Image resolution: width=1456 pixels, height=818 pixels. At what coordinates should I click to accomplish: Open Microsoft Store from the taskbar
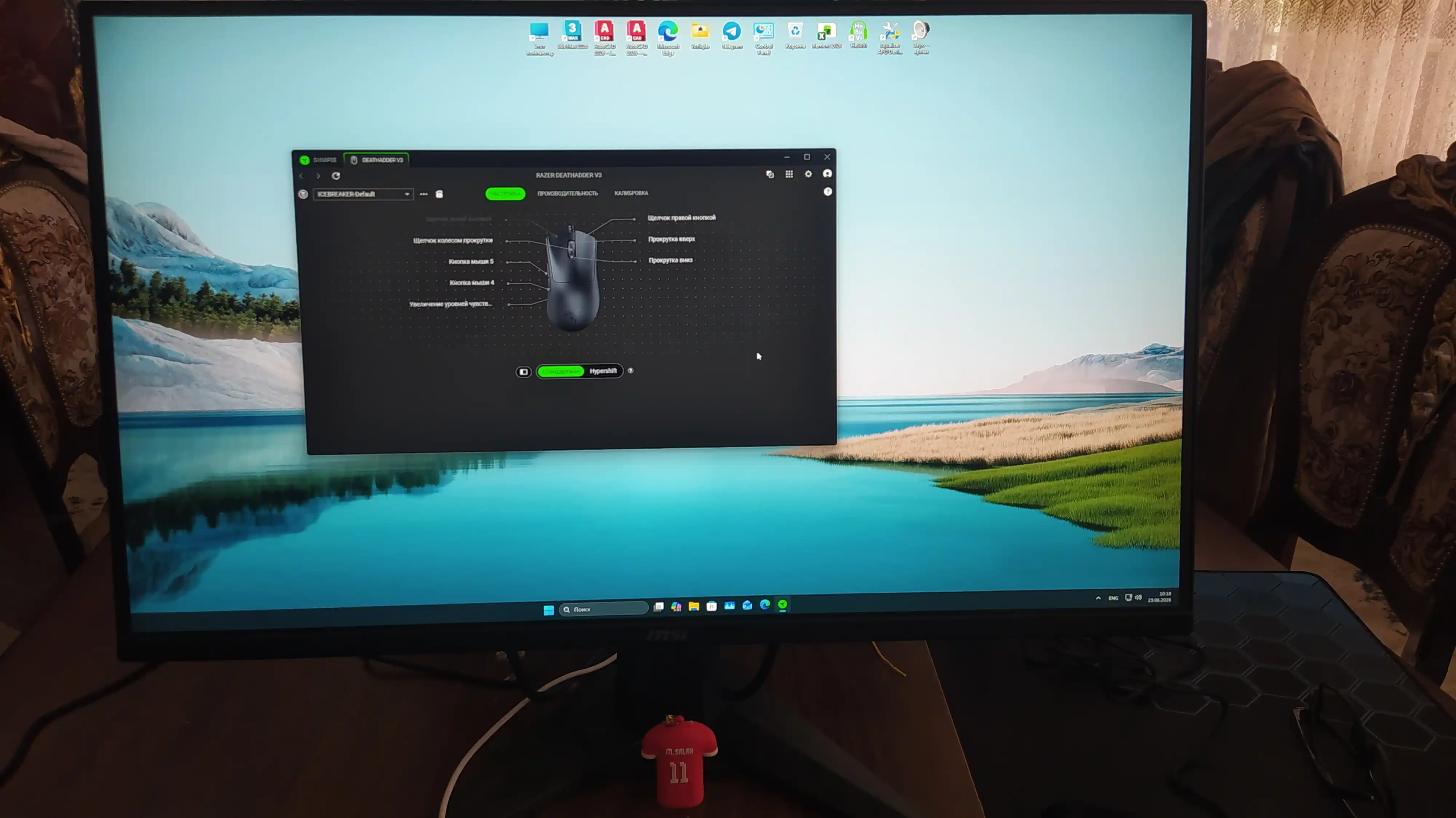pyautogui.click(x=712, y=606)
